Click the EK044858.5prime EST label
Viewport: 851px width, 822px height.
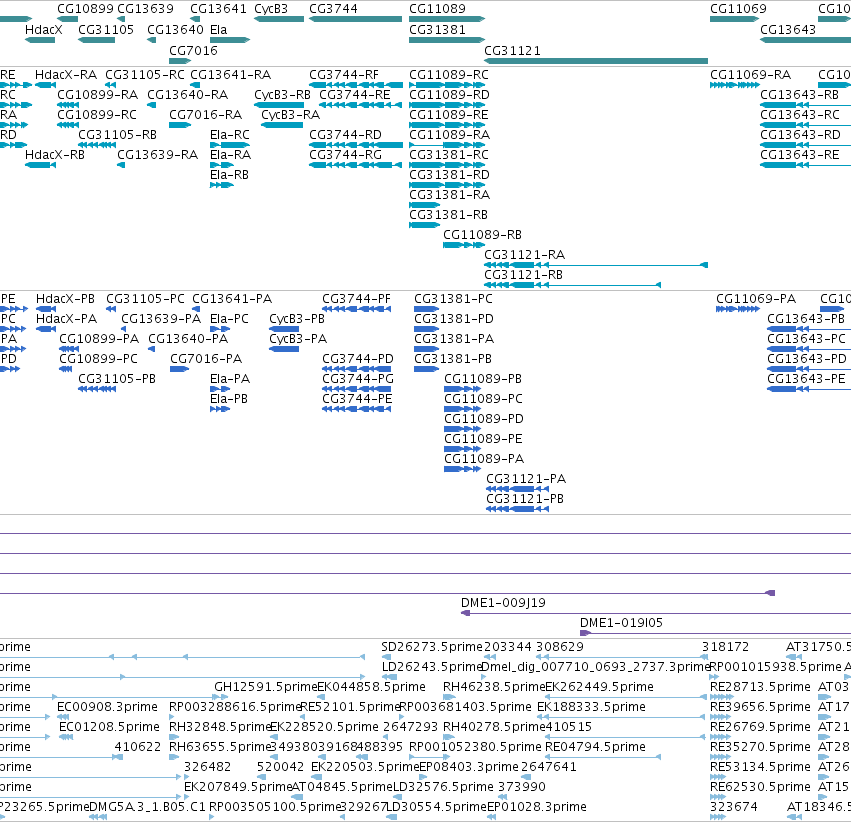coord(371,687)
